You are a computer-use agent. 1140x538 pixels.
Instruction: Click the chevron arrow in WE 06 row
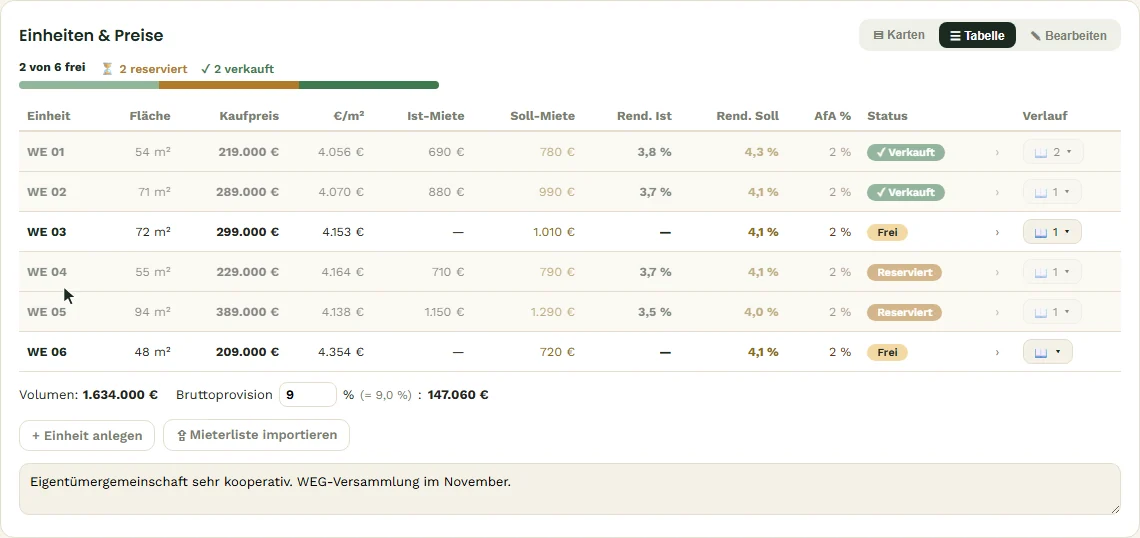point(997,353)
